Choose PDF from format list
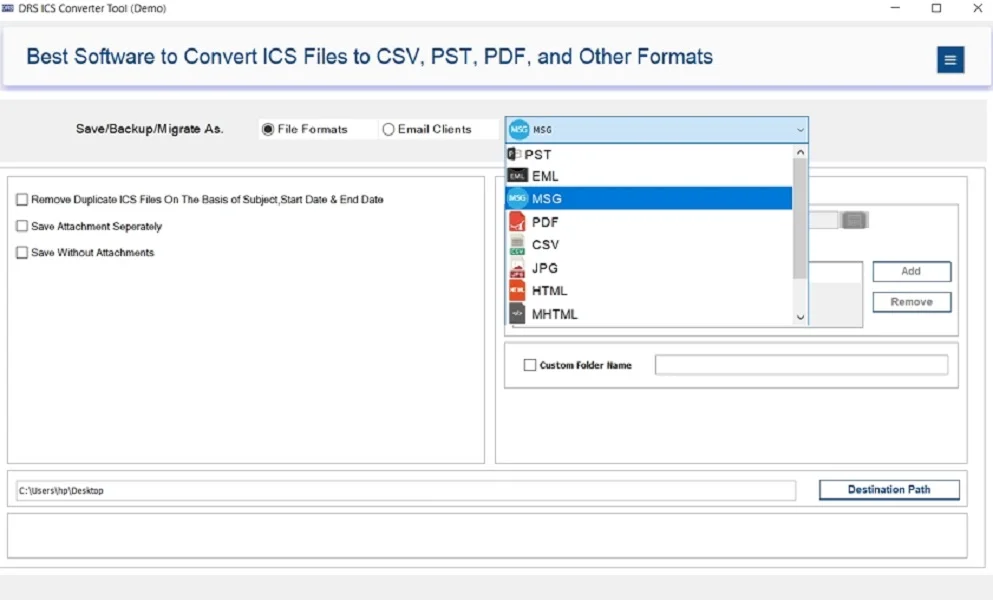 click(x=648, y=222)
